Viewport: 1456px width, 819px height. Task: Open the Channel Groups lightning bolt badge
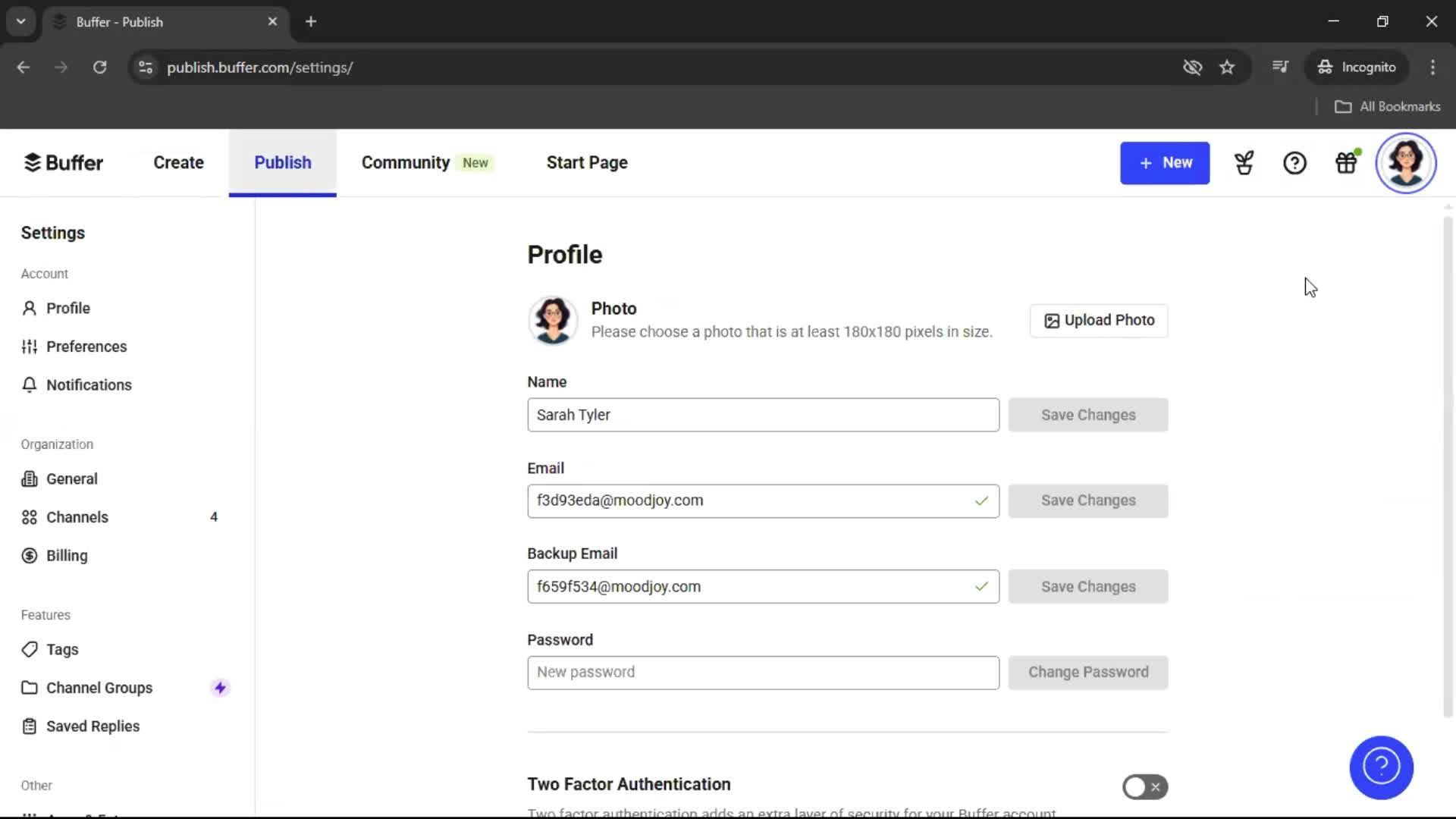[x=220, y=688]
